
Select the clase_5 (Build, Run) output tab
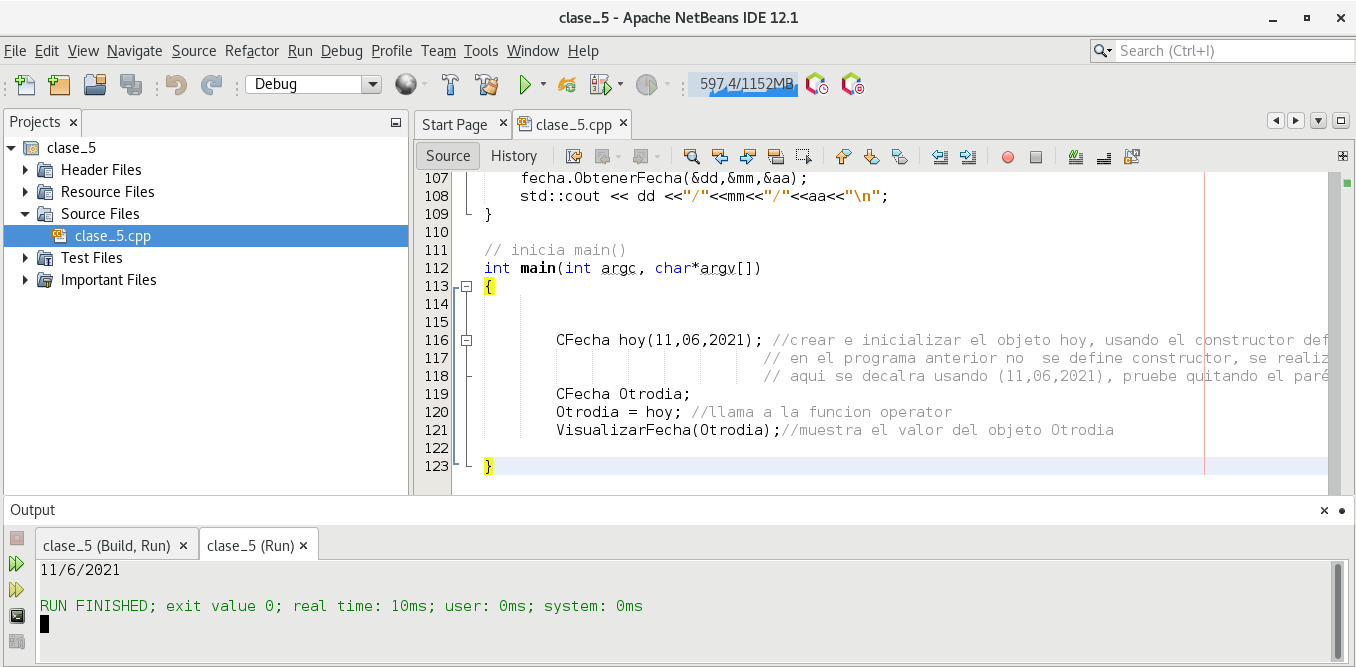coord(107,546)
